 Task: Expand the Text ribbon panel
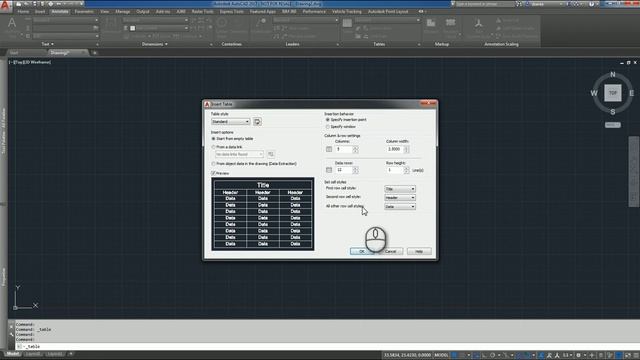pos(47,44)
